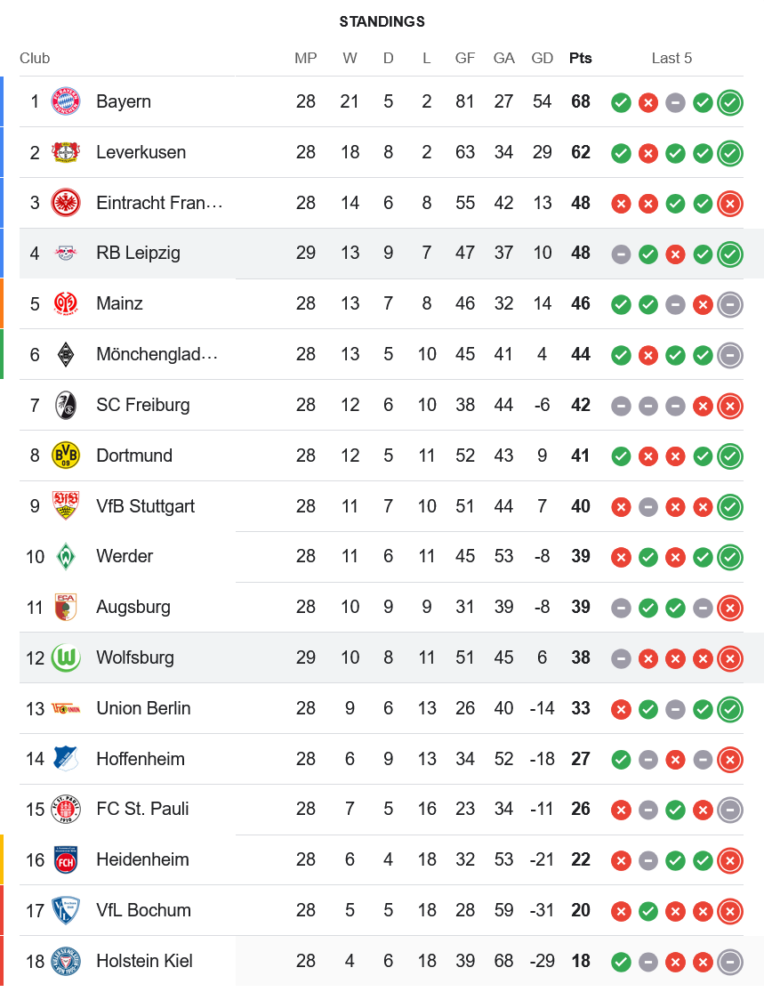Click the Bayern club crest icon
Image resolution: width=764 pixels, height=1000 pixels.
pos(65,101)
